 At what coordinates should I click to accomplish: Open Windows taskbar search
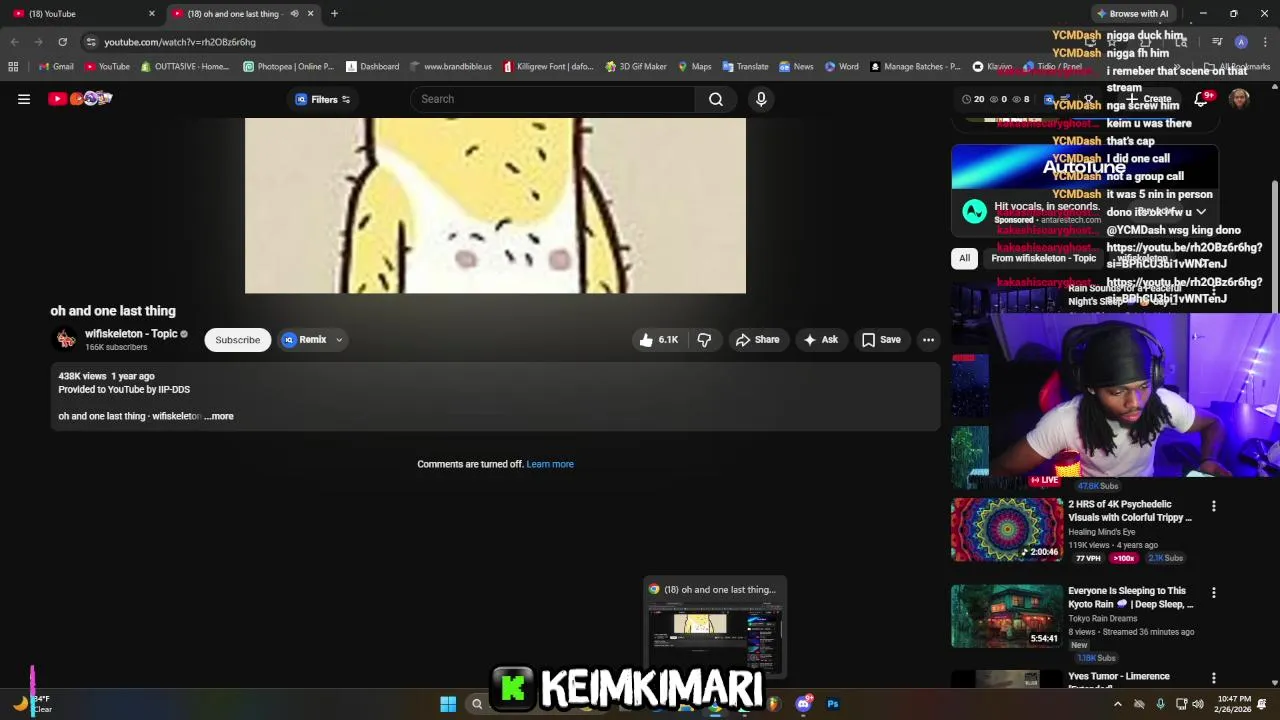tap(477, 704)
